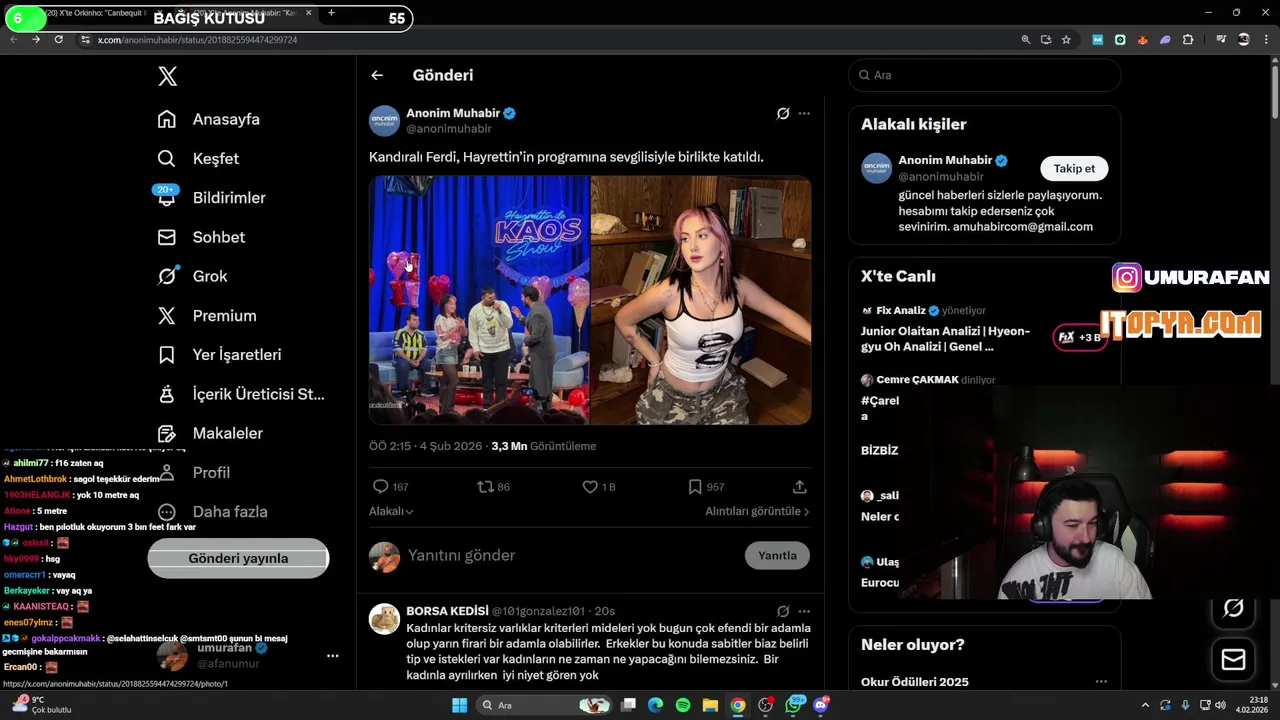Screen dimensions: 1280x720
Task: Open a new browser tab
Action: [x=331, y=13]
